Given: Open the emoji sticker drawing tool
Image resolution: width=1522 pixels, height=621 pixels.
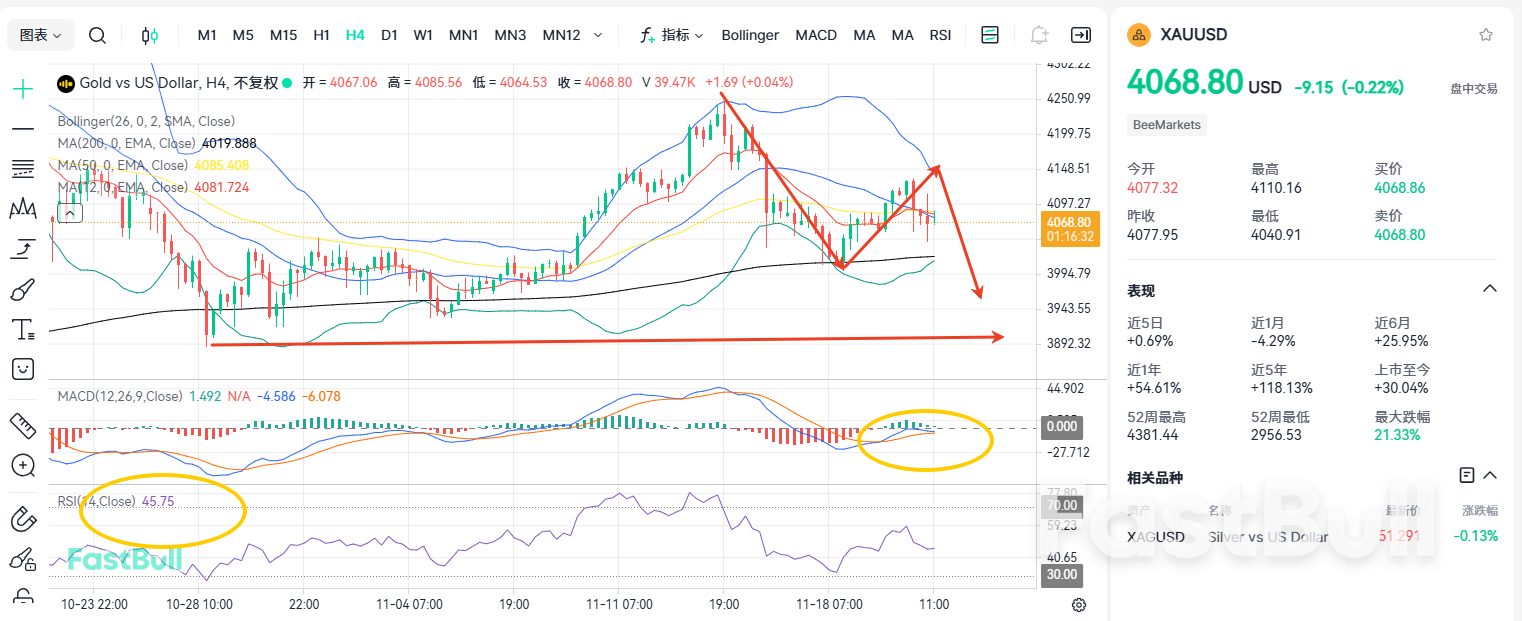Looking at the screenshot, I should click(x=22, y=368).
